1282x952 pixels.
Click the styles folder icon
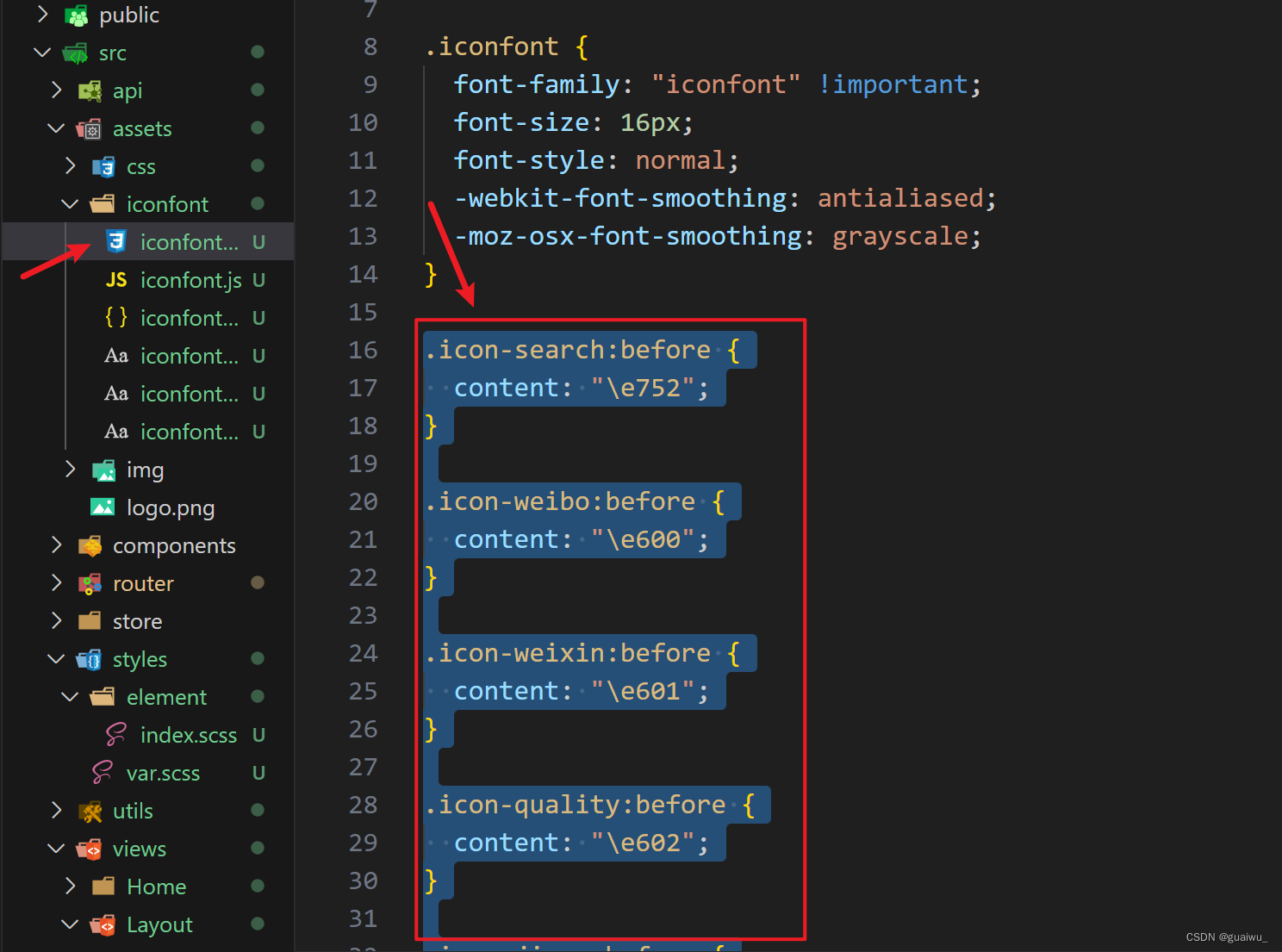point(90,659)
